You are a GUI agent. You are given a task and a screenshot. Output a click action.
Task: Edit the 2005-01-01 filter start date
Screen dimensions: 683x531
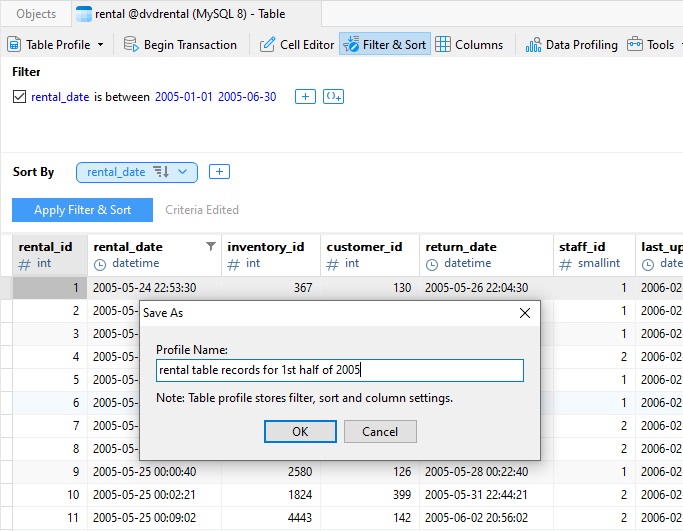(x=183, y=97)
